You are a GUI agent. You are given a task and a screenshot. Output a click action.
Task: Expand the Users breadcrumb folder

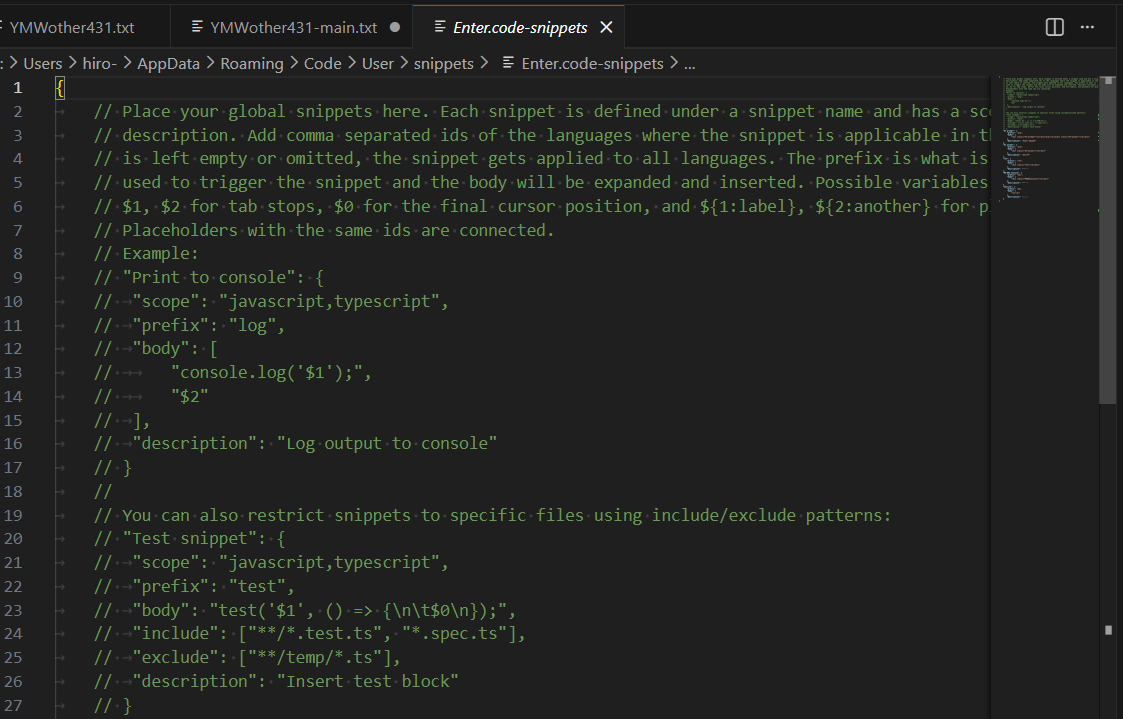tap(43, 63)
